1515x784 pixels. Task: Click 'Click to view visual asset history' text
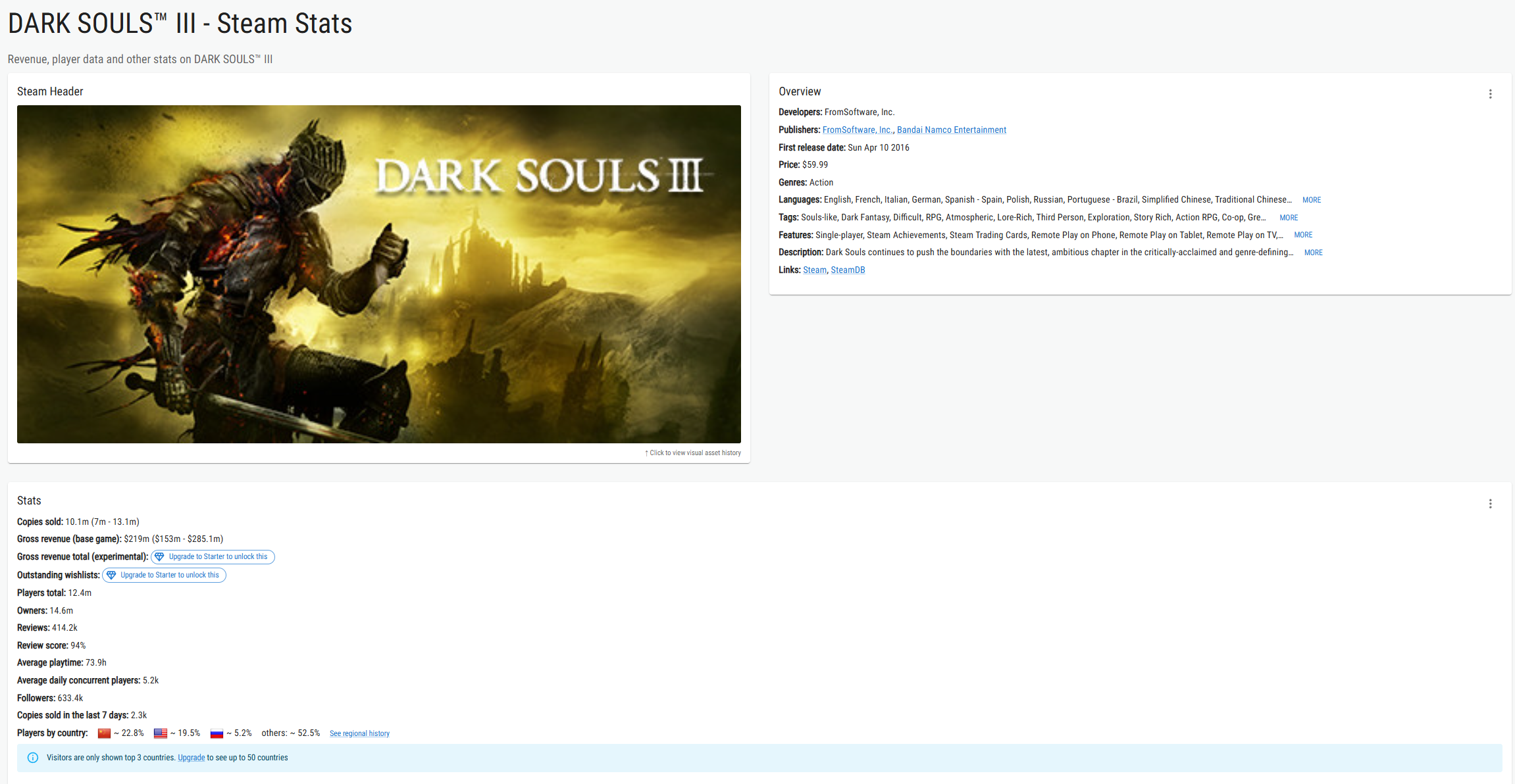tap(693, 453)
